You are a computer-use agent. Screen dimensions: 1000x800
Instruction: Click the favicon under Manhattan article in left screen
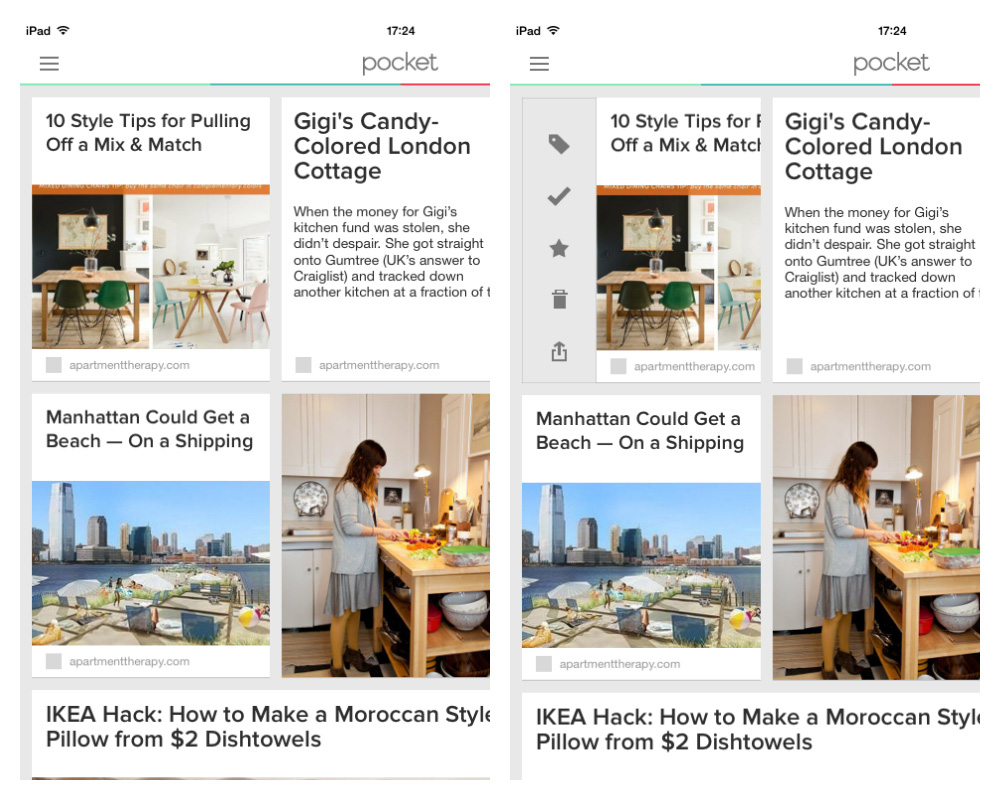click(54, 661)
